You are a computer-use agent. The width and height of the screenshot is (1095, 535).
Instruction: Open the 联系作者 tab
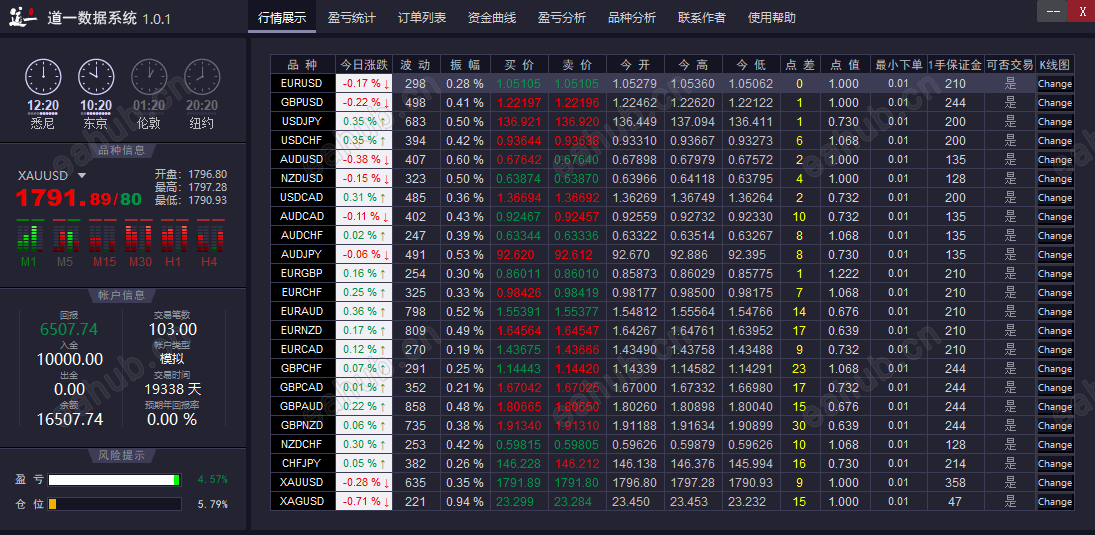pyautogui.click(x=702, y=17)
